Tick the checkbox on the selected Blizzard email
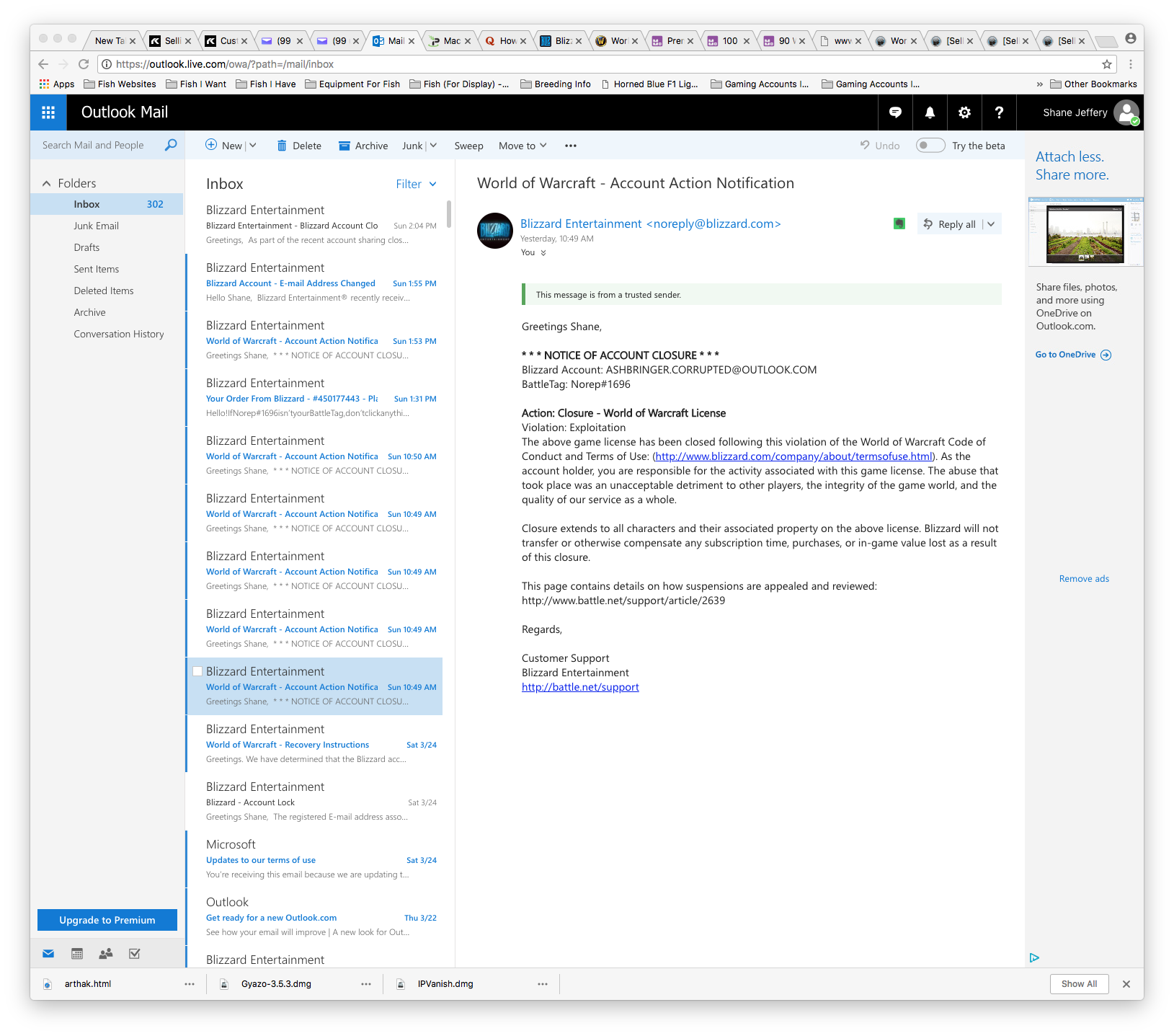Screen dimensions: 1174x1036 coord(197,671)
